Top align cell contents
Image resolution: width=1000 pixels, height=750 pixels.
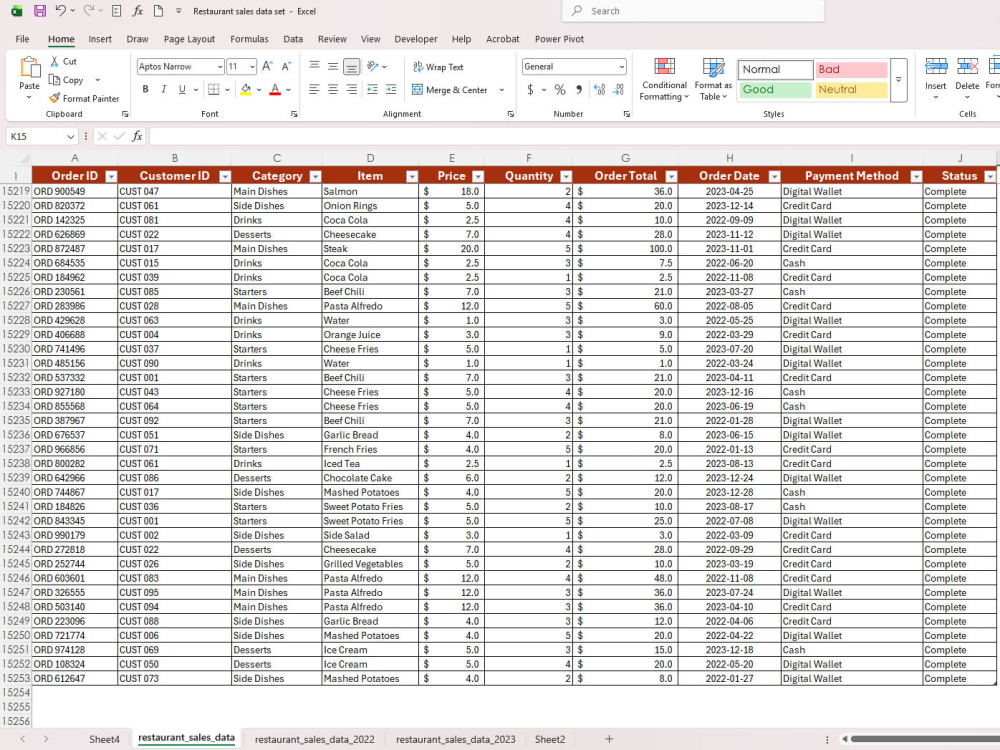pyautogui.click(x=314, y=66)
